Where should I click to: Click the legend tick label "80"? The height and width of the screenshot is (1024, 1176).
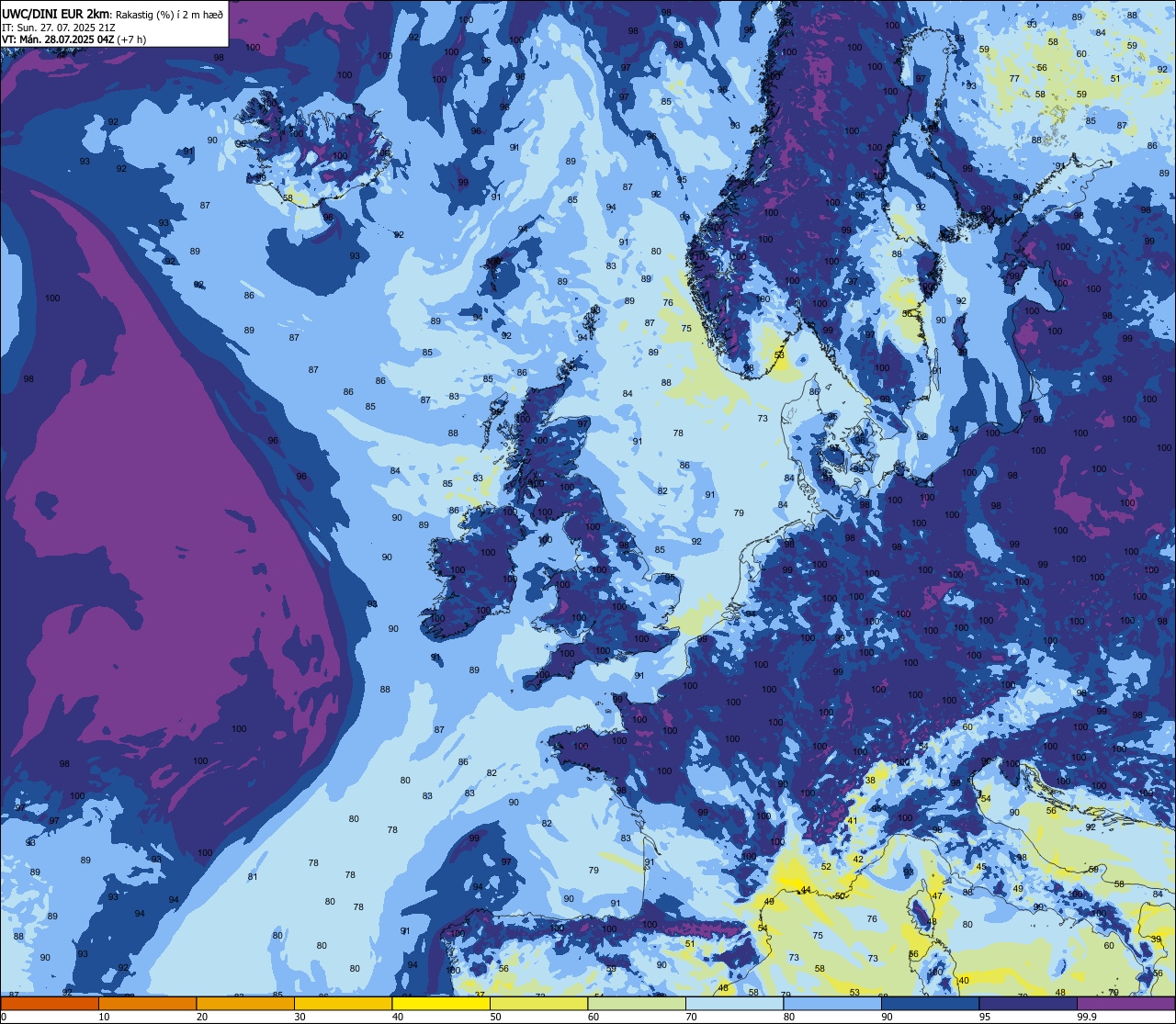789,1017
